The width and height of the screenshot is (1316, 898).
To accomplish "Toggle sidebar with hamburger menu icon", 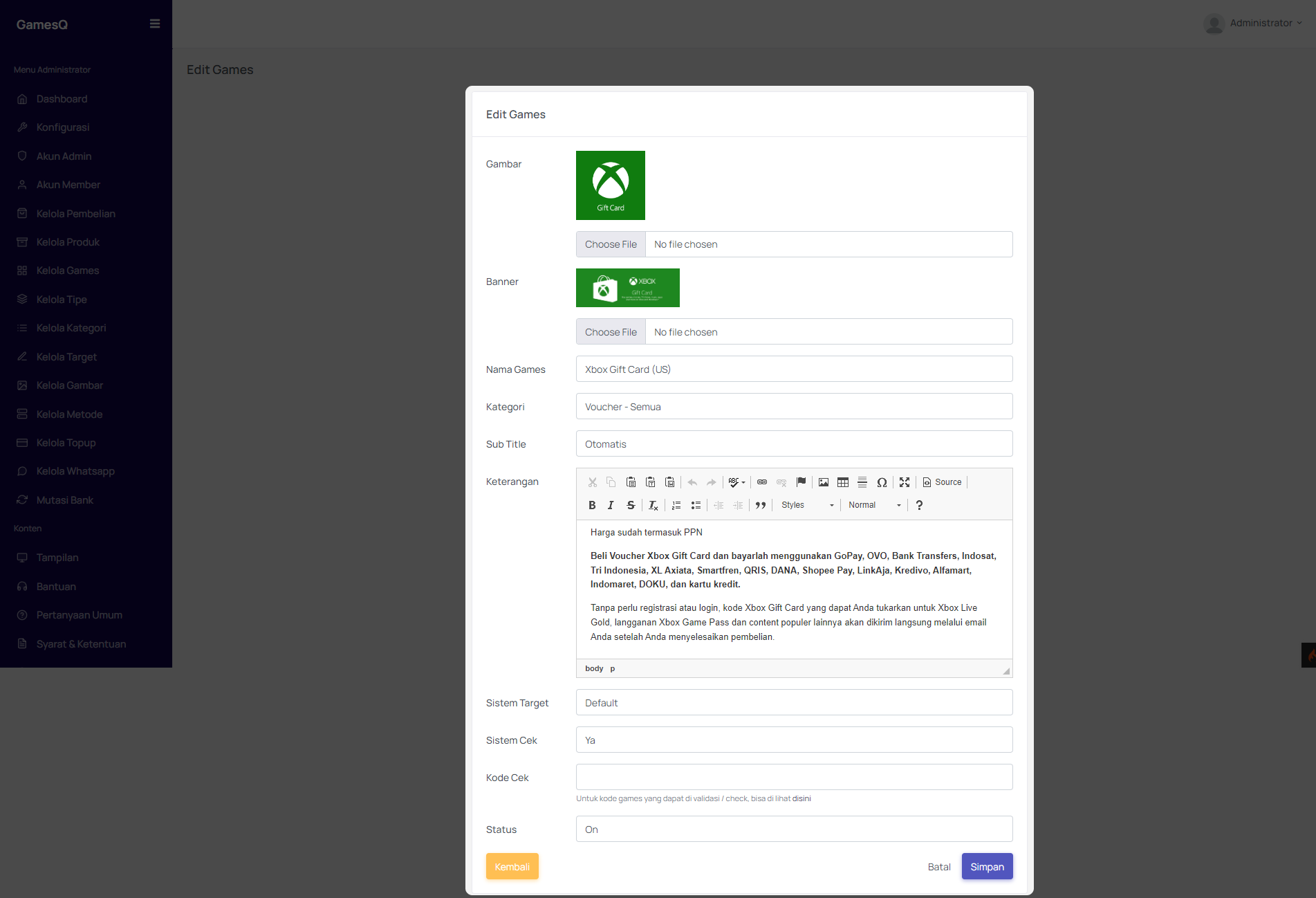I will 155,24.
